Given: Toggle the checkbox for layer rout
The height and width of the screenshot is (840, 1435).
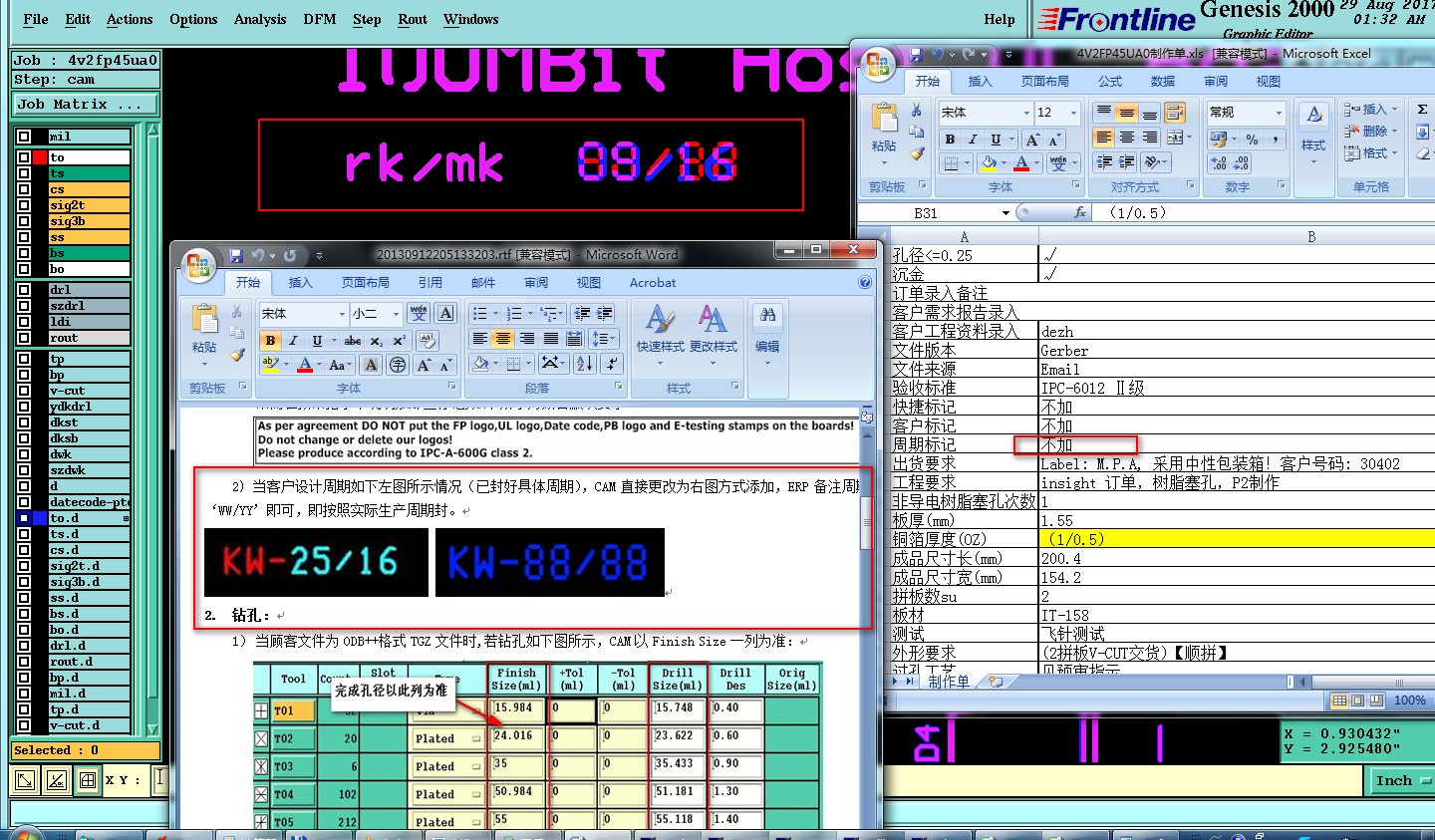Looking at the screenshot, I should coord(24,338).
